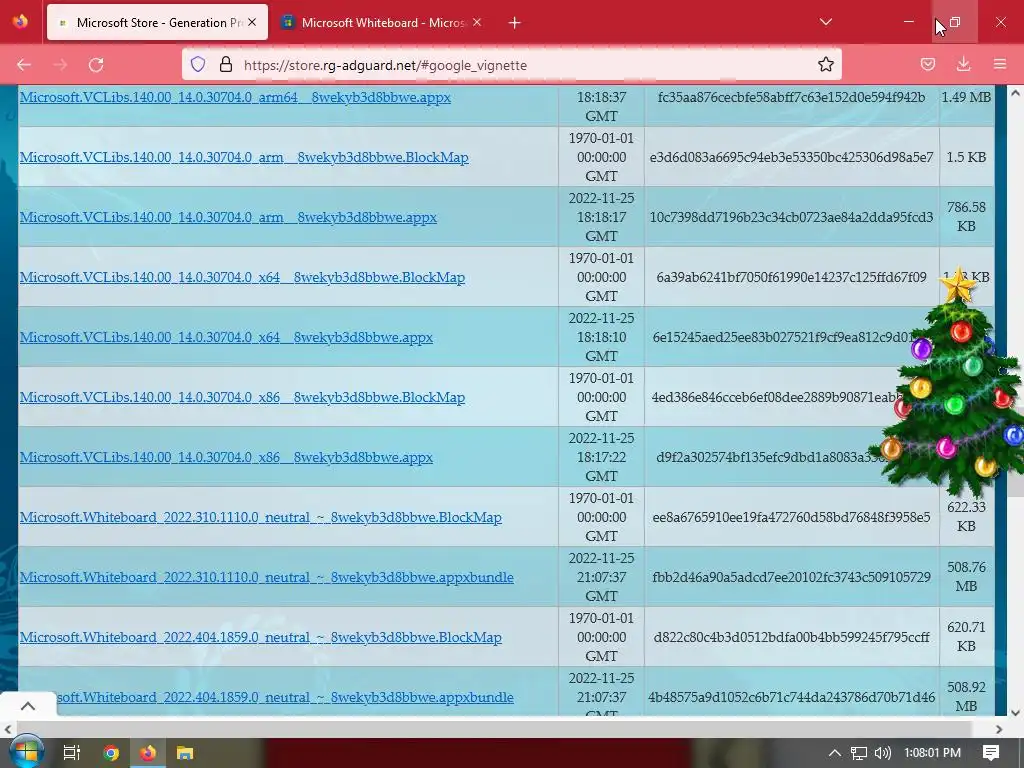
Task: Expand the list all tabs dropdown arrow
Action: tap(825, 22)
